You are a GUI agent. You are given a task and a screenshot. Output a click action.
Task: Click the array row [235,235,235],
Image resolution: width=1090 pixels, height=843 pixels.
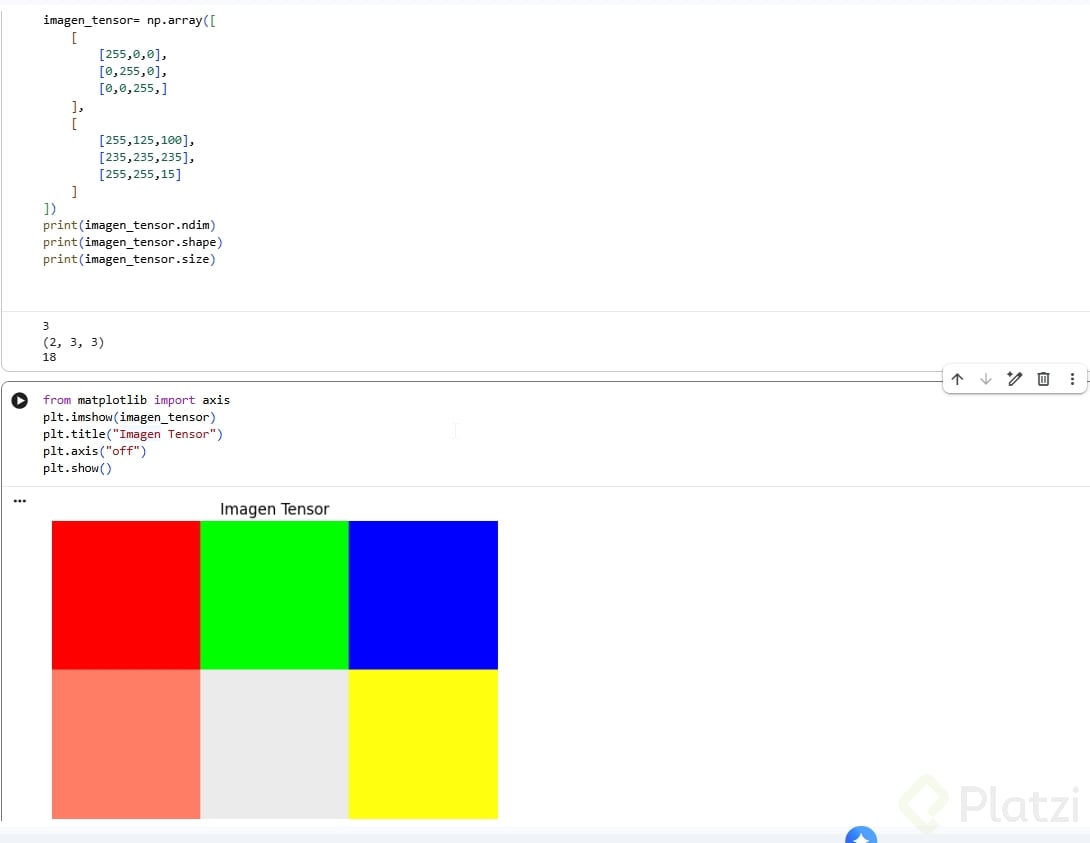(147, 157)
